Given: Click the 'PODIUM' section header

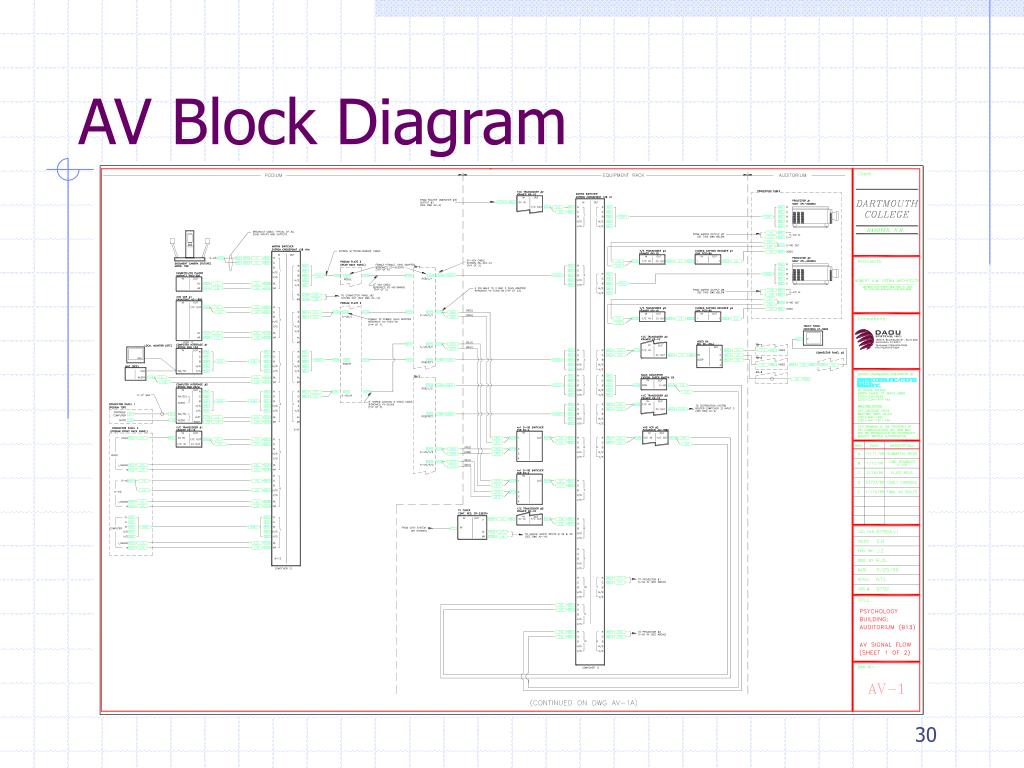Looking at the screenshot, I should (274, 176).
